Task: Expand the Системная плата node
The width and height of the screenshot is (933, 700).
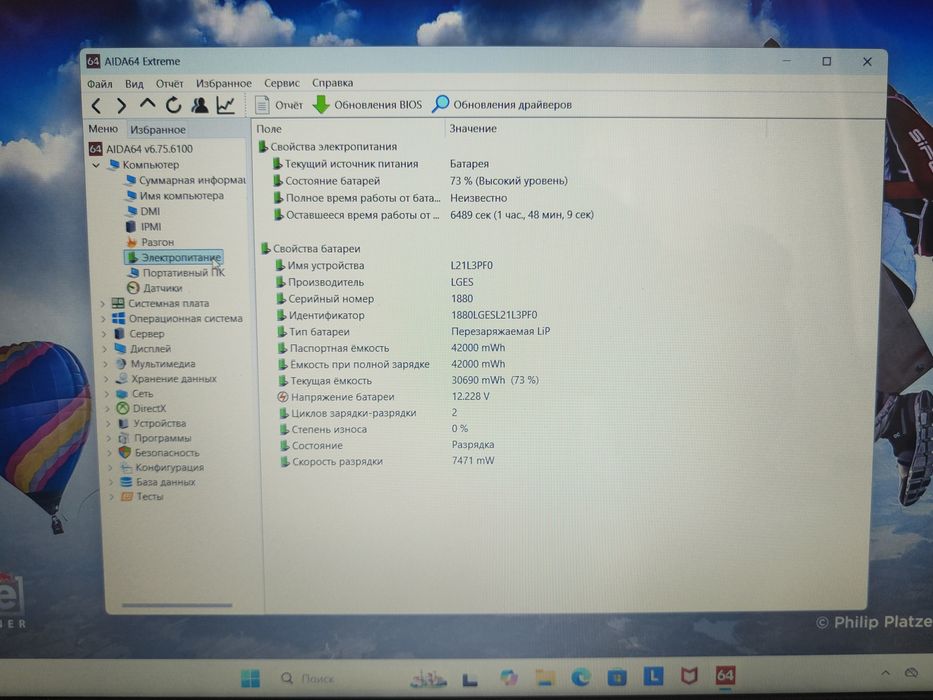Action: (102, 304)
